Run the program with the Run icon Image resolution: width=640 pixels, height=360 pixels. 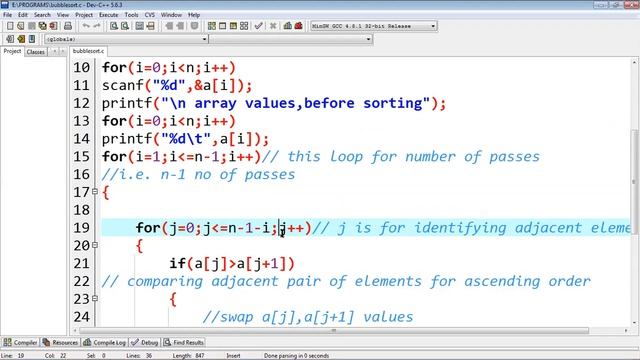222,26
